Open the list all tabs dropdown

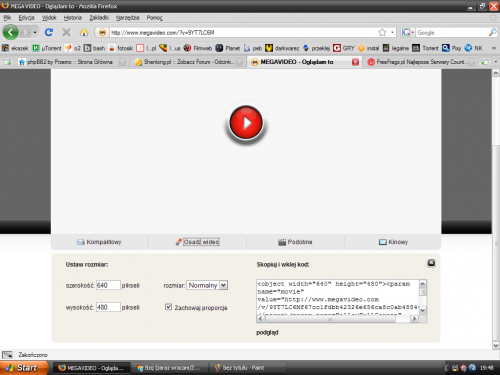[495, 62]
